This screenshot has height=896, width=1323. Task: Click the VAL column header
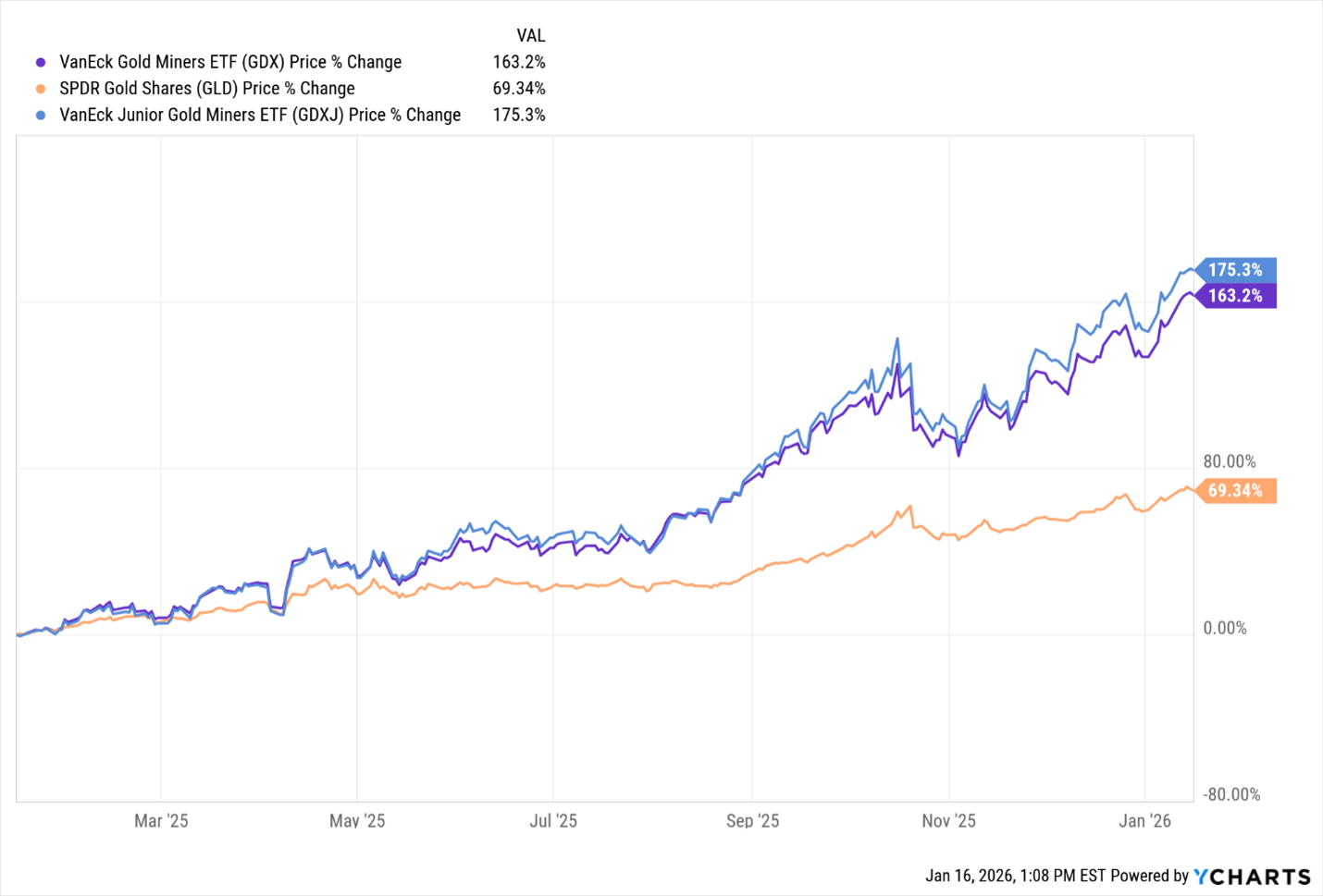(530, 36)
